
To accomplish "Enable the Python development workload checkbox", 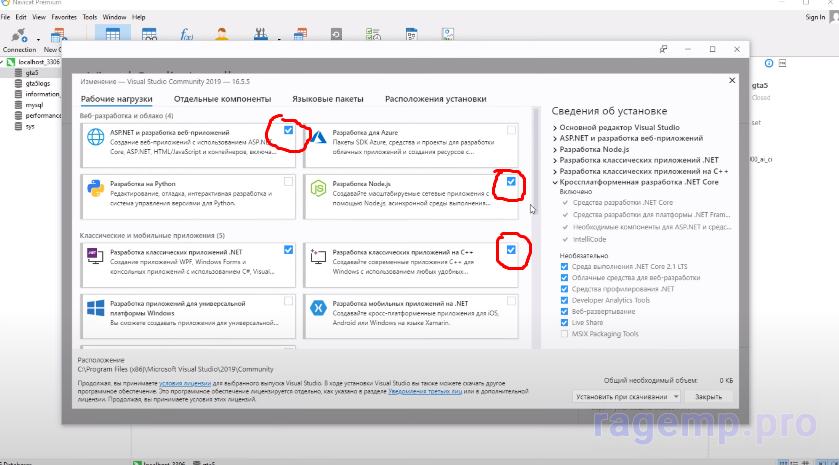I will click(288, 181).
